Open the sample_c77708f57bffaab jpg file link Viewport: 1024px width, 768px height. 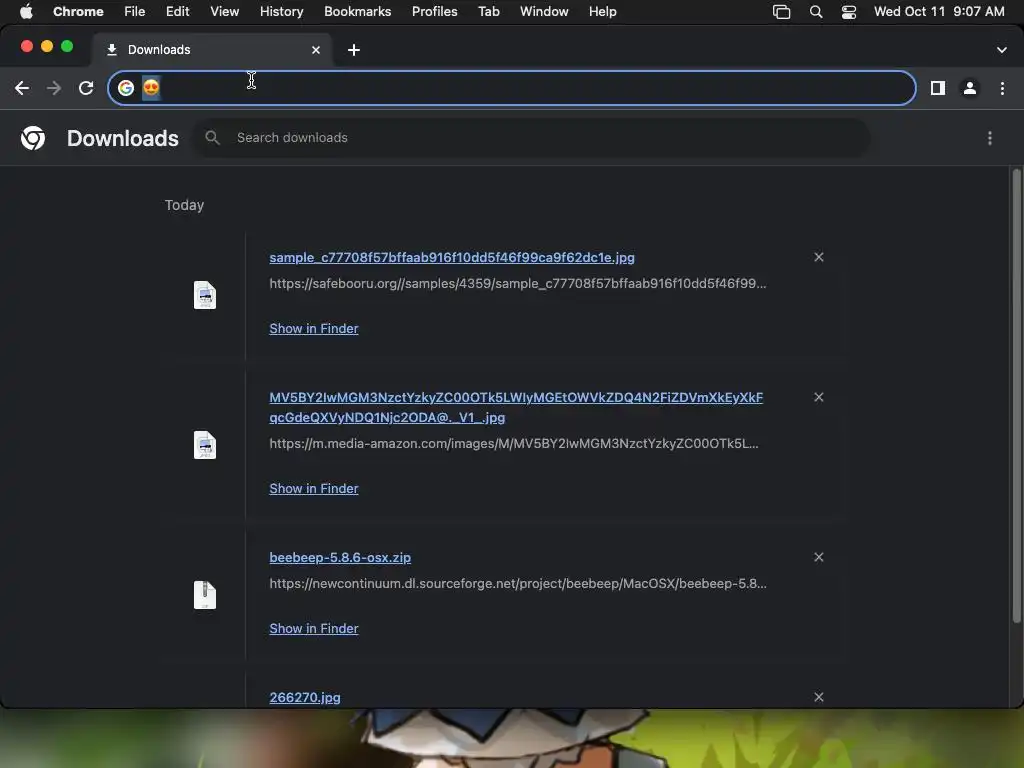[x=452, y=257]
